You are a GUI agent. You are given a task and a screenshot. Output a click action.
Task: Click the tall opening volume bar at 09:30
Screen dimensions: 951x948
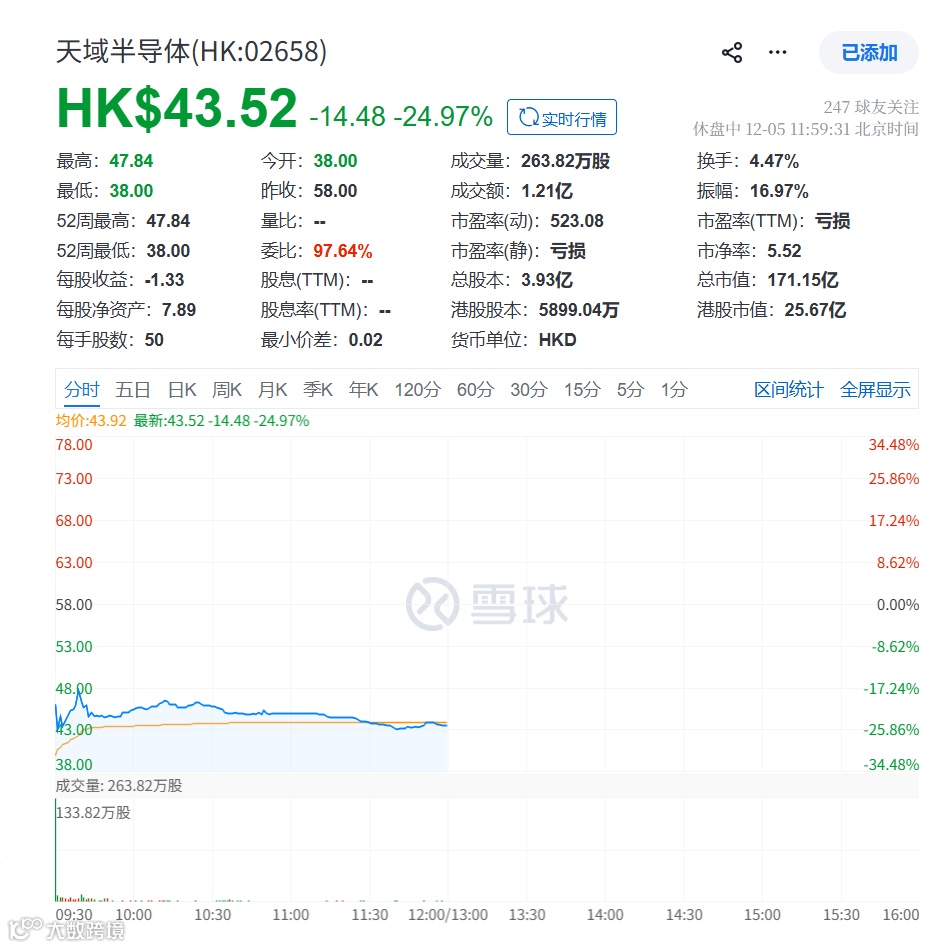tap(56, 850)
